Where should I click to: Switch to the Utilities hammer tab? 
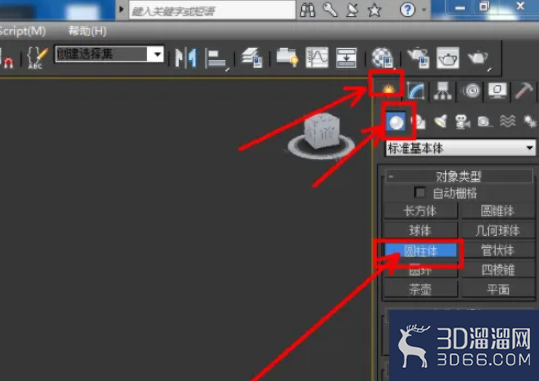coord(524,90)
